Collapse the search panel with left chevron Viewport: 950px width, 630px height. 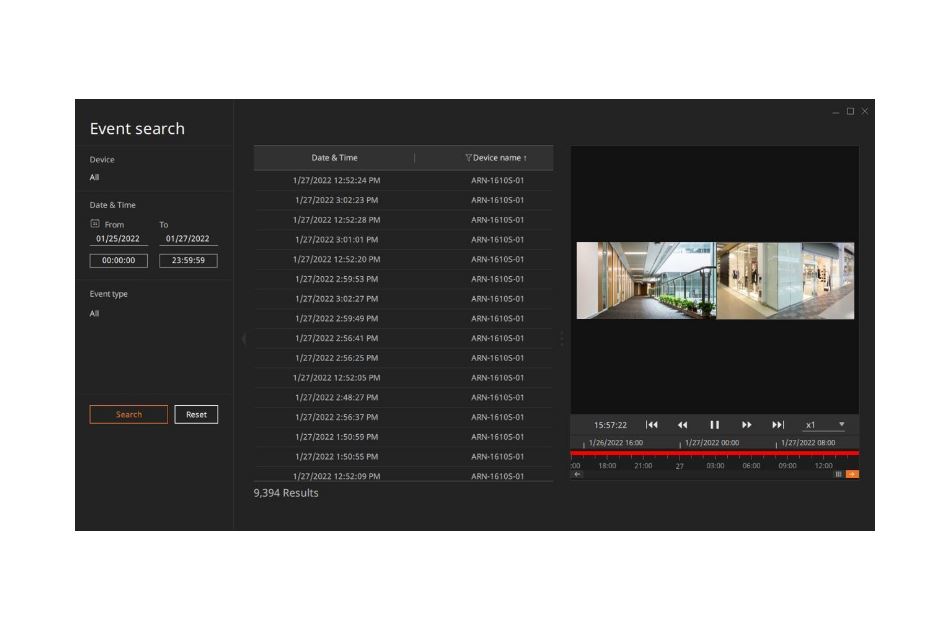(244, 339)
